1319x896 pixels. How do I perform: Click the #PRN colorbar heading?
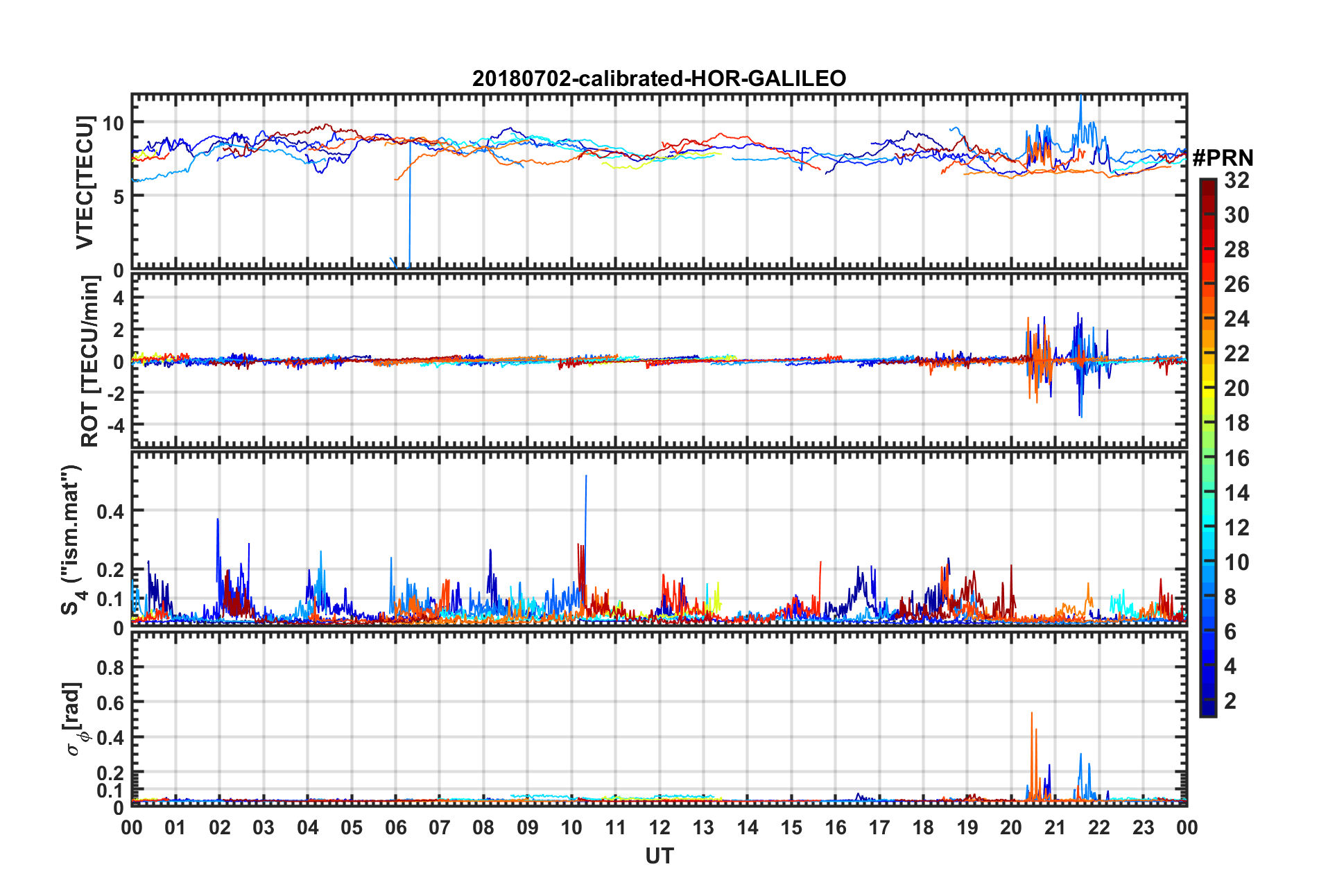tap(1223, 158)
